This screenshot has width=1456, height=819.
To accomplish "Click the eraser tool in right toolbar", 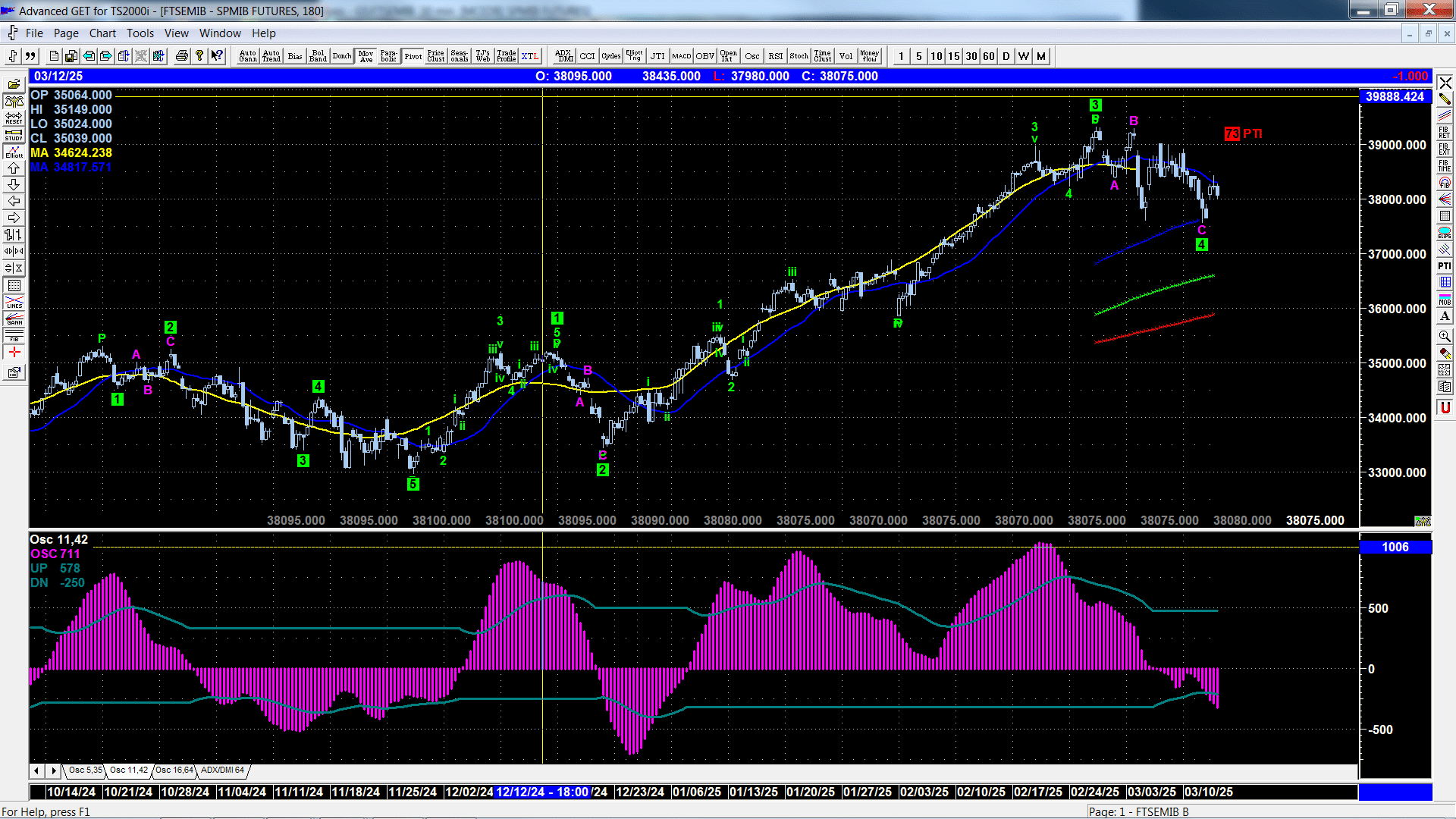I will 1445,353.
